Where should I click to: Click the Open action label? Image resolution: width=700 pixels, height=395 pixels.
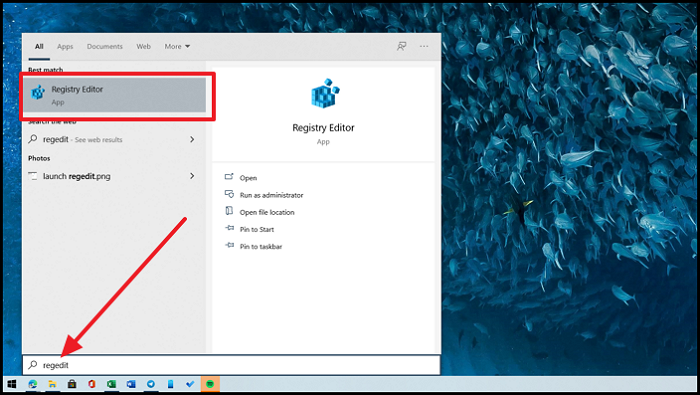pyautogui.click(x=248, y=178)
